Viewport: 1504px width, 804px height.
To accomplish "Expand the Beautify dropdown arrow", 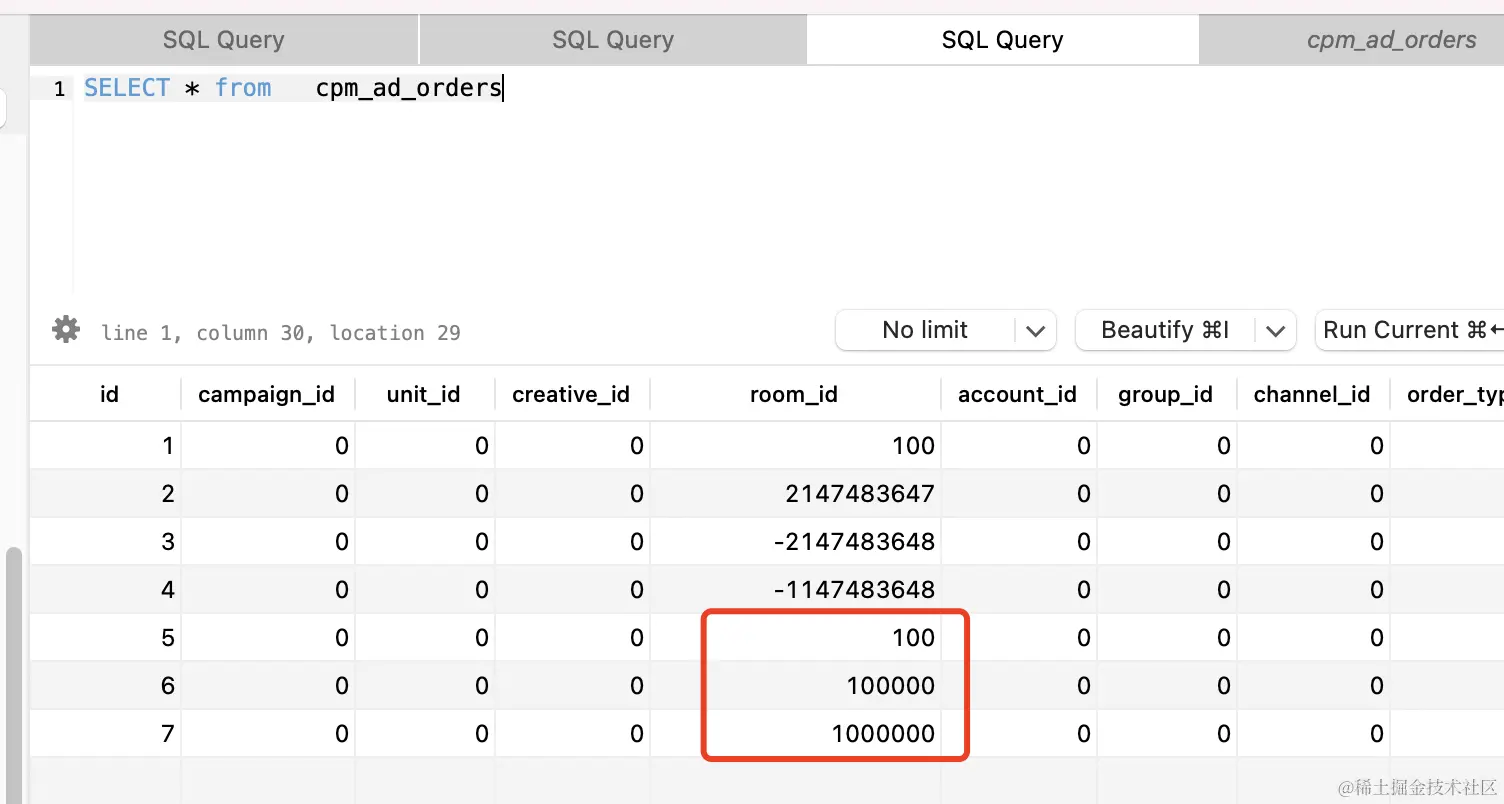I will (1275, 331).
